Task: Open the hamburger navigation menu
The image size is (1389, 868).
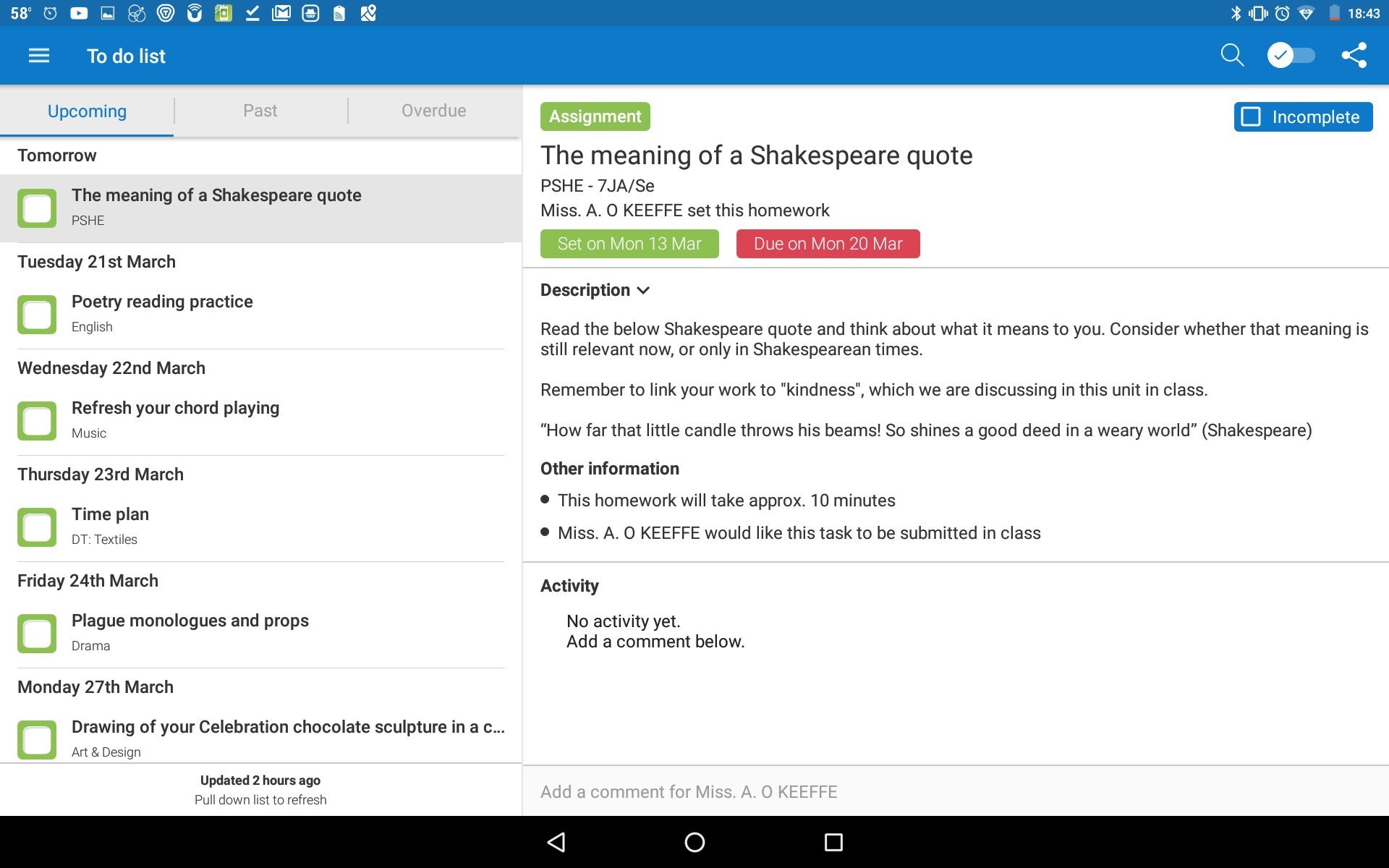Action: [x=39, y=56]
